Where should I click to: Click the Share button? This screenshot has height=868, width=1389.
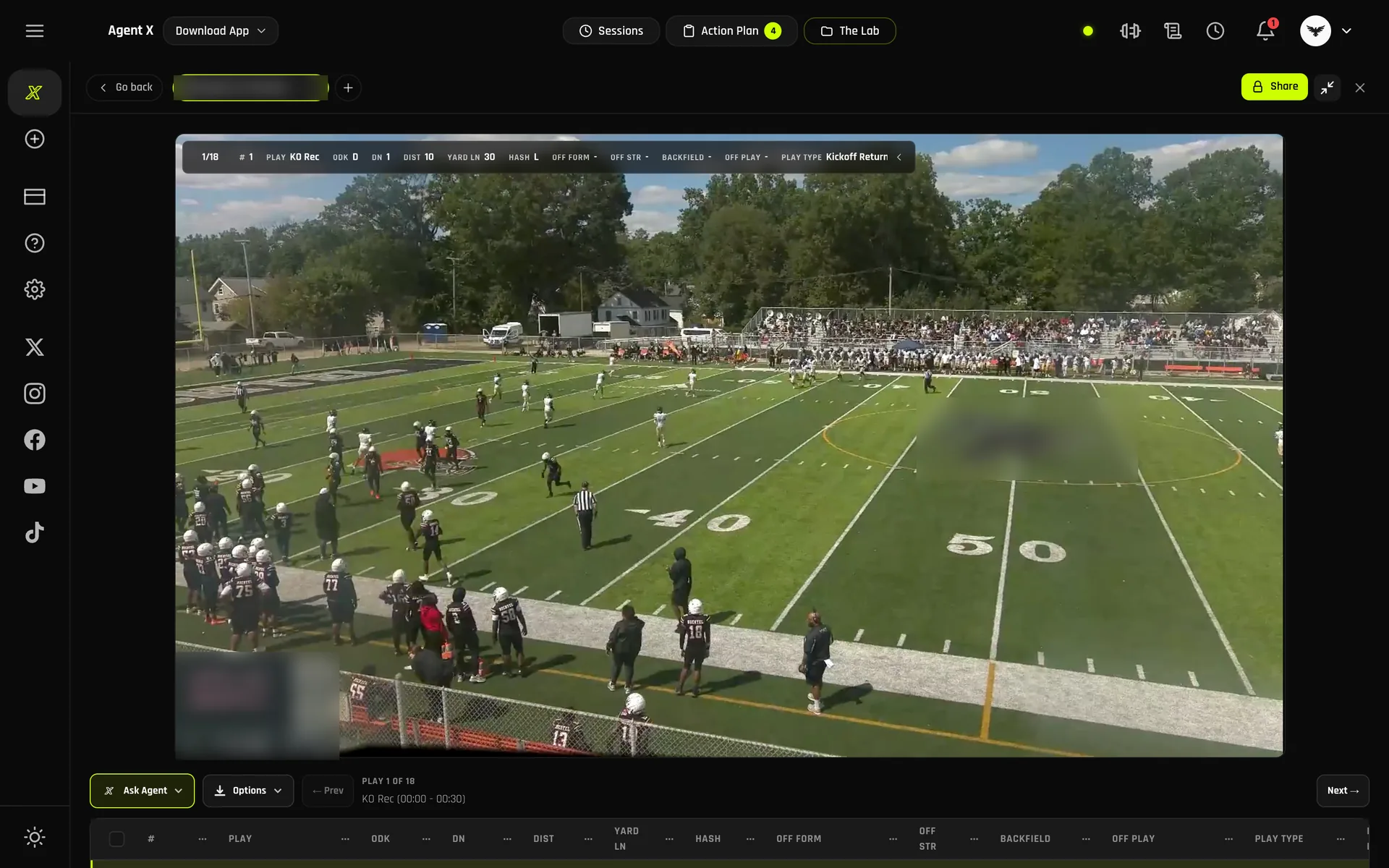tap(1275, 87)
